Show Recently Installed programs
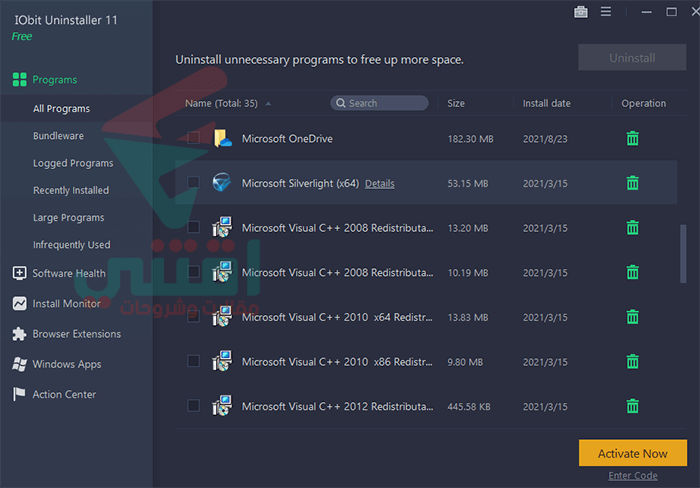This screenshot has height=488, width=700. 71,190
